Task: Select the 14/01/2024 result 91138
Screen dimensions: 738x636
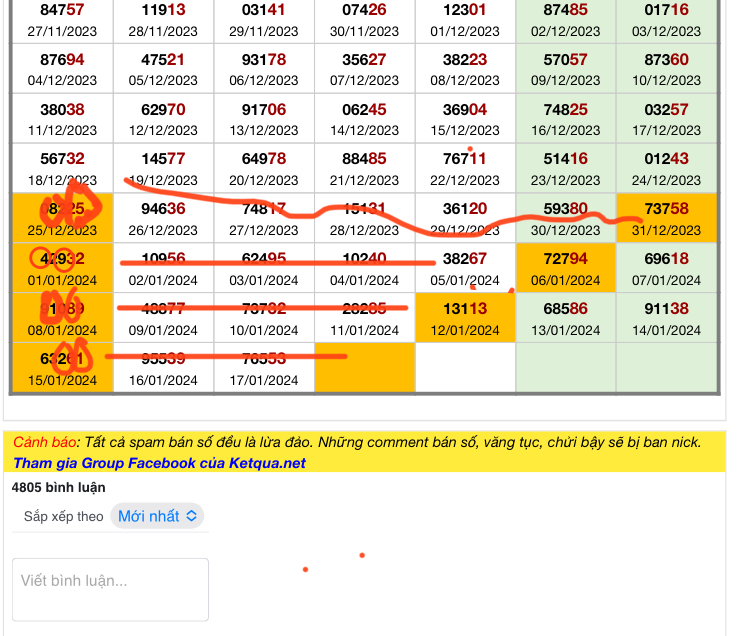Action: (x=667, y=318)
